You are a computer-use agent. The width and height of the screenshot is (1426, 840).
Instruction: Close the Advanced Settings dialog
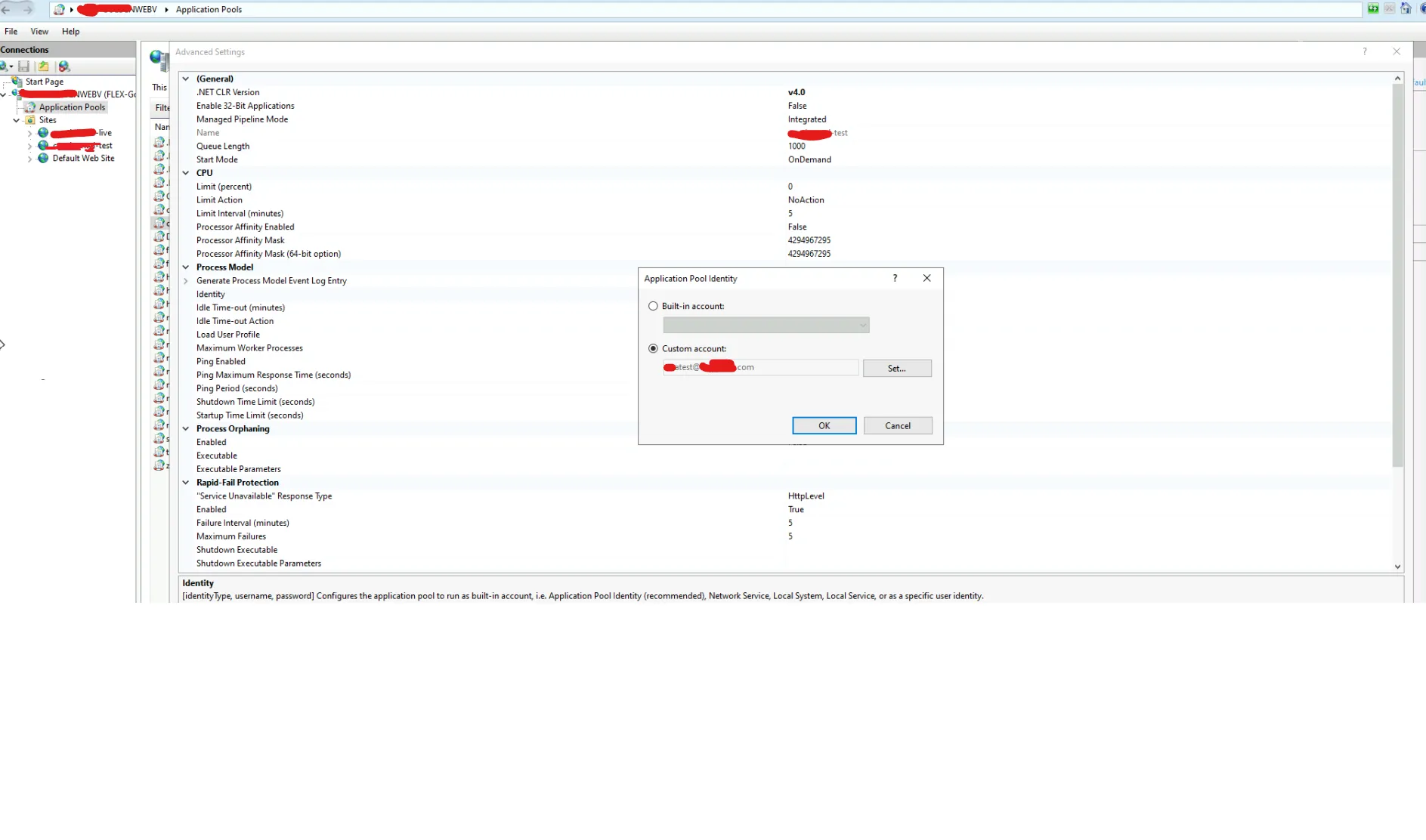coord(1397,51)
